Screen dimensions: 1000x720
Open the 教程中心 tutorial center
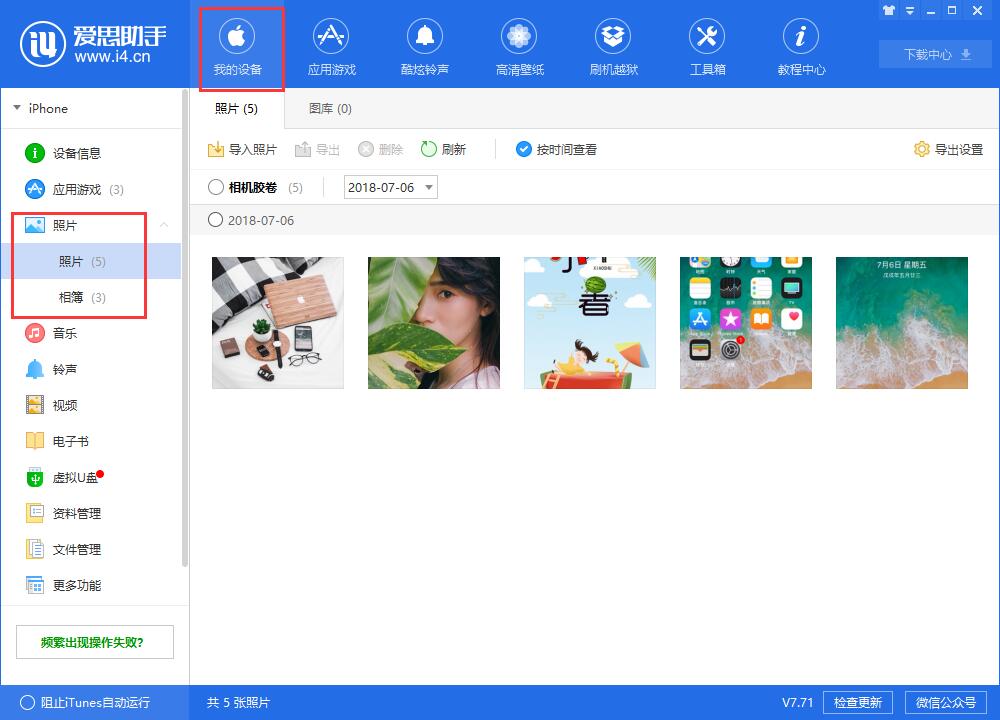click(x=800, y=45)
